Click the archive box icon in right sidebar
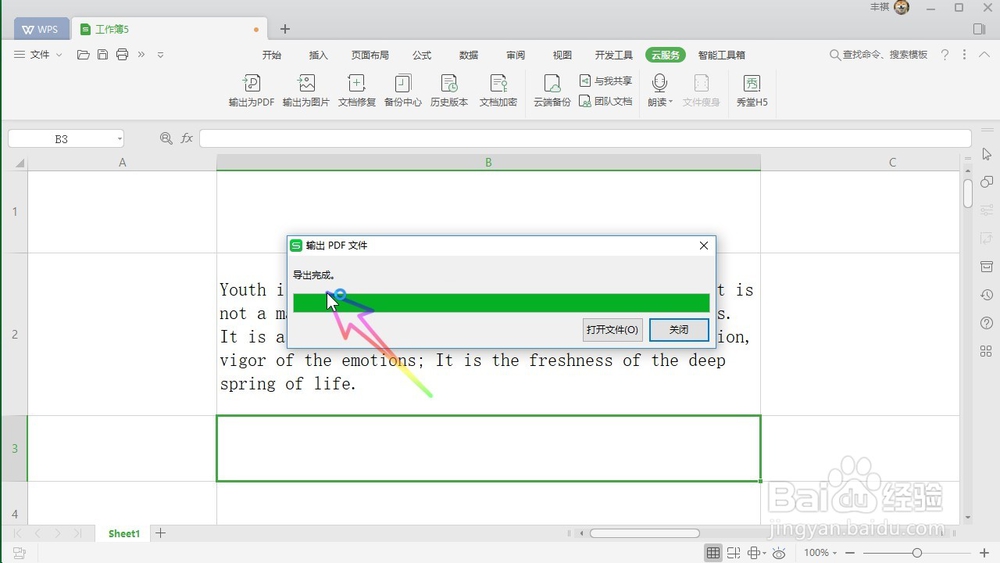The width and height of the screenshot is (1000, 563). [x=987, y=267]
